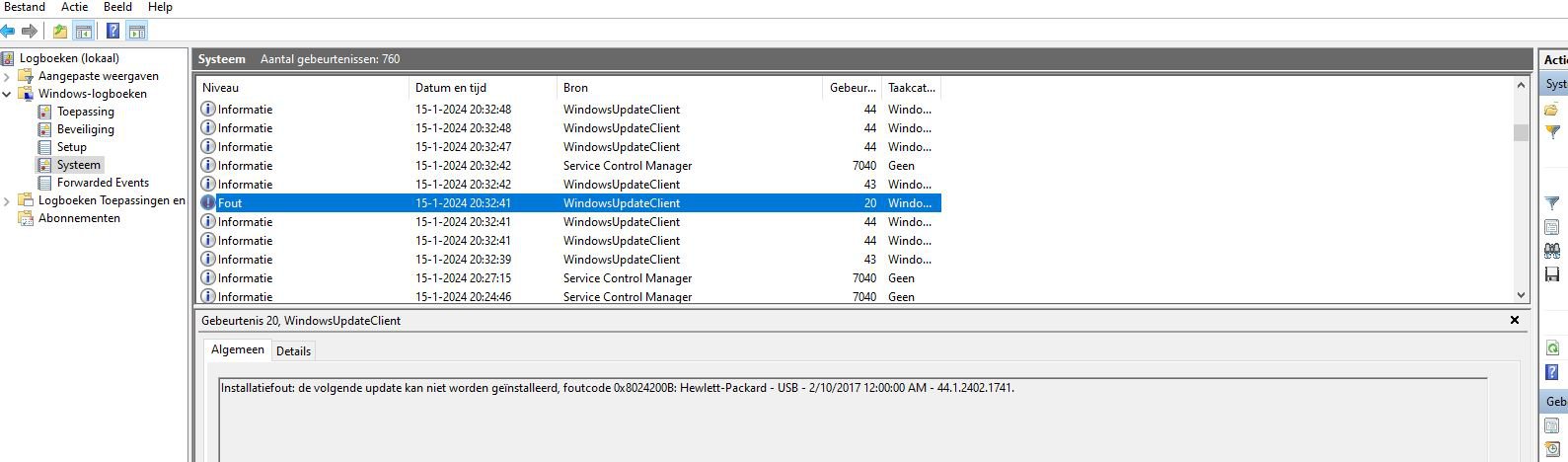Click the folder-up icon in the toolbar

61,32
